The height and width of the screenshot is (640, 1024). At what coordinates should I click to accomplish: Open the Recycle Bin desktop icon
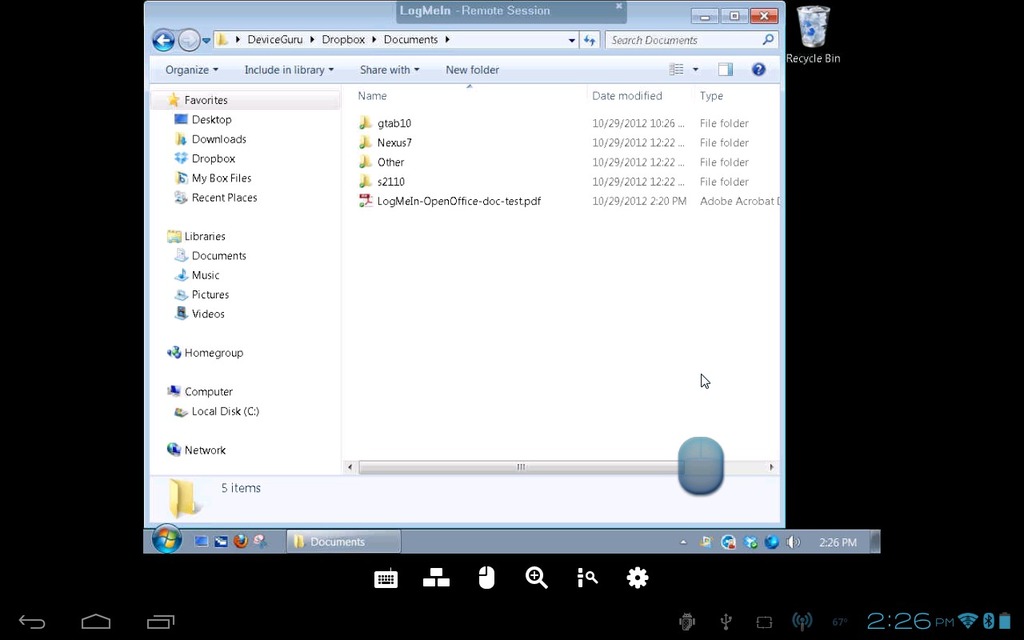(x=813, y=35)
